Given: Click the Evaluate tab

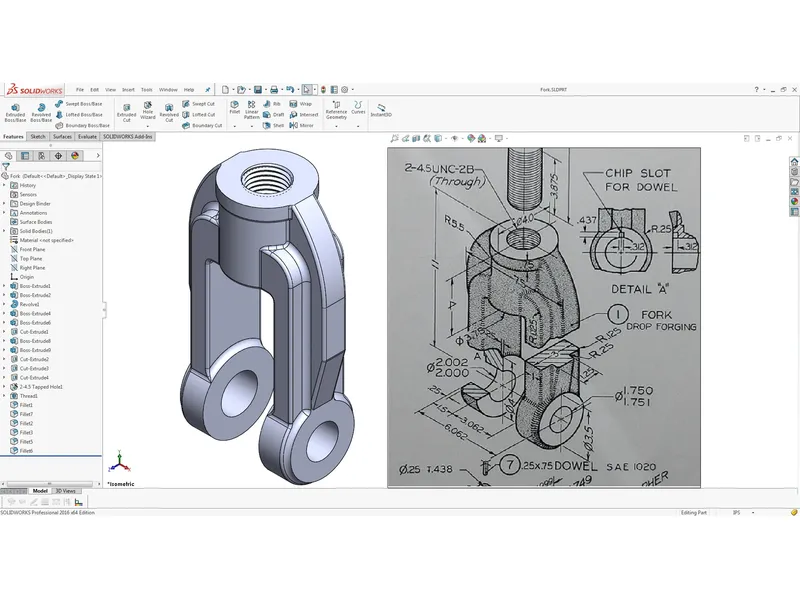Looking at the screenshot, I should point(87,137).
